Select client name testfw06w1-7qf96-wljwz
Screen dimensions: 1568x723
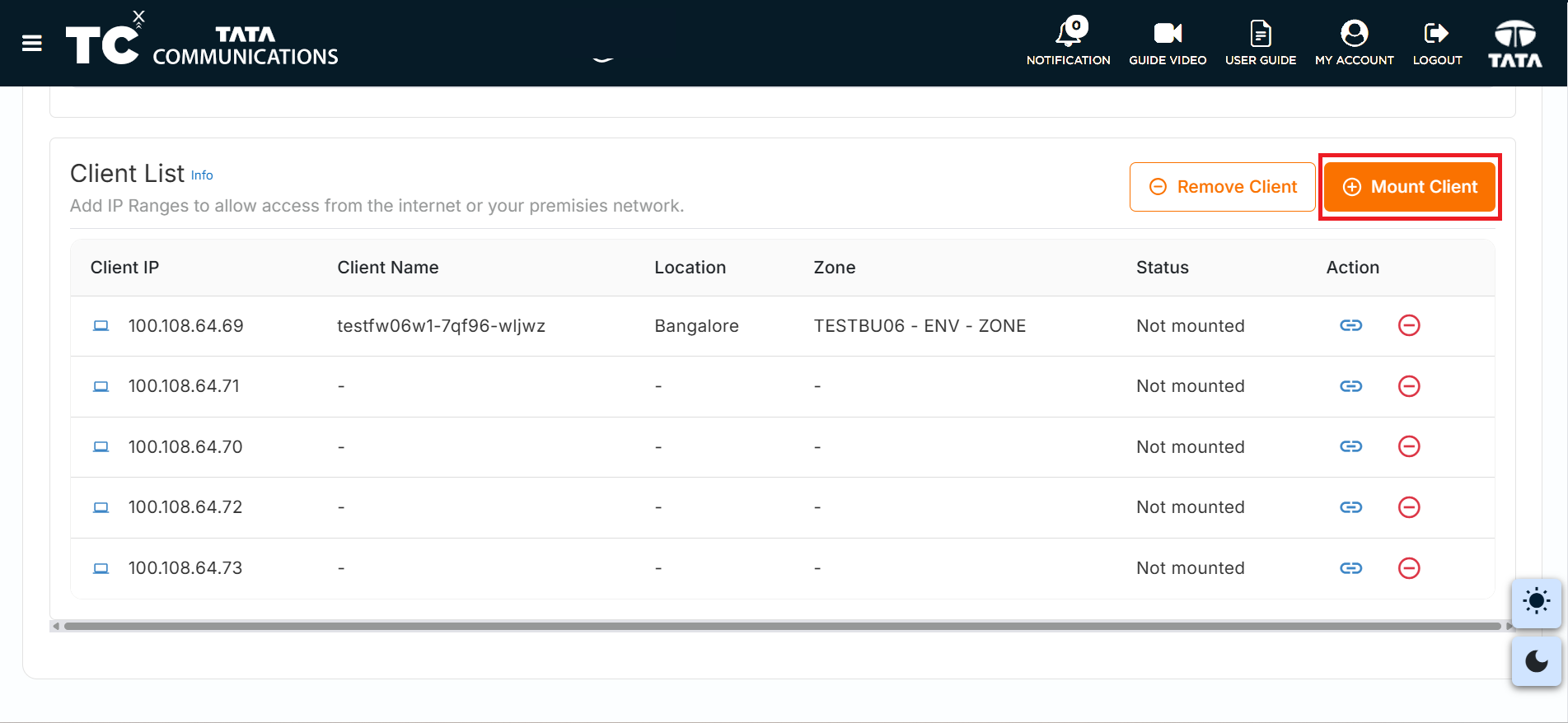[x=442, y=326]
